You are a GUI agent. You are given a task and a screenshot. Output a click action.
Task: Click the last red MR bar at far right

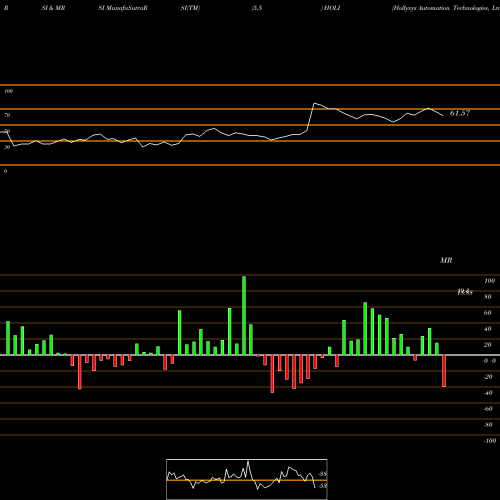click(x=444, y=371)
